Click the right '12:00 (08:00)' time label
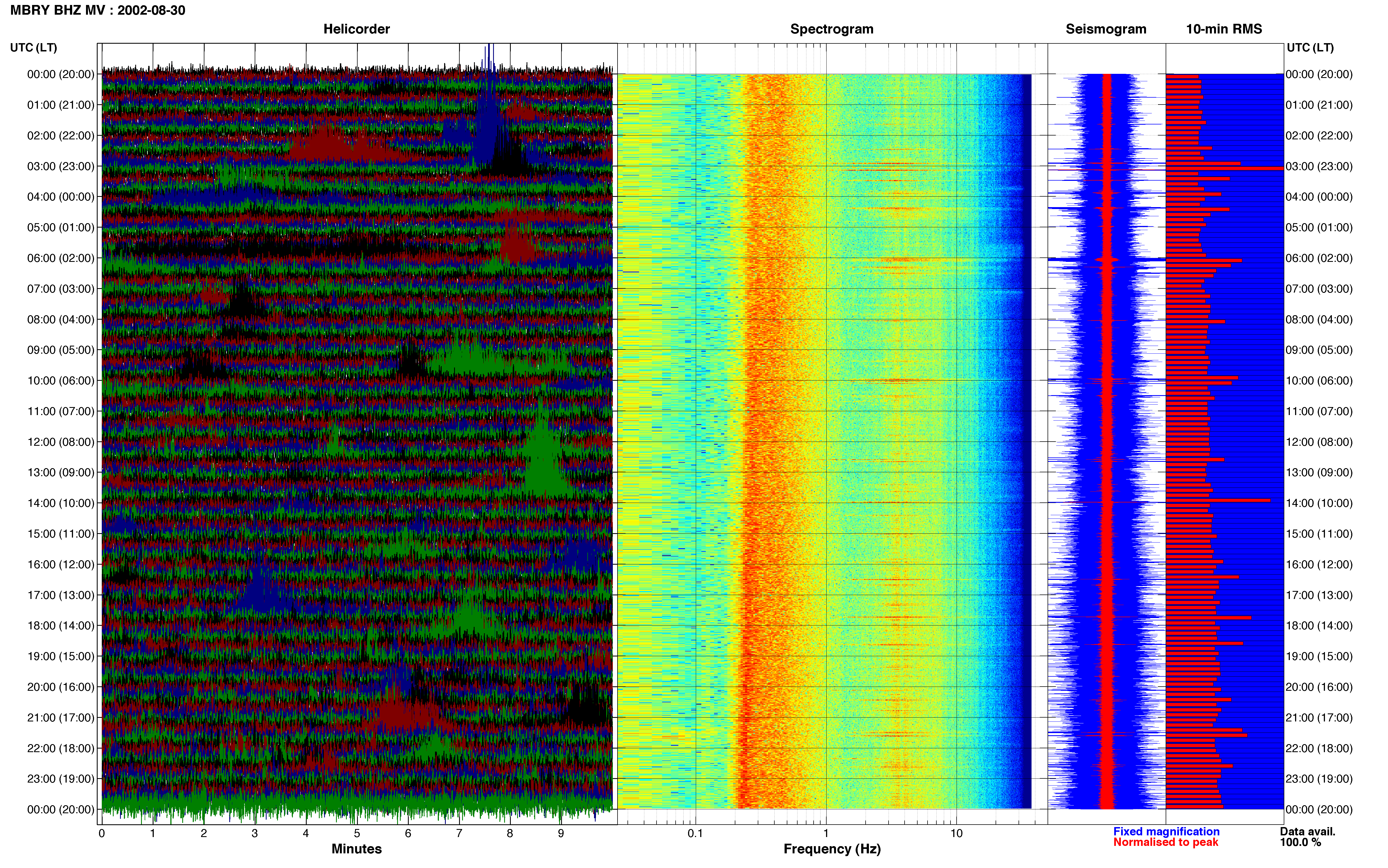1388x868 pixels. click(1319, 442)
